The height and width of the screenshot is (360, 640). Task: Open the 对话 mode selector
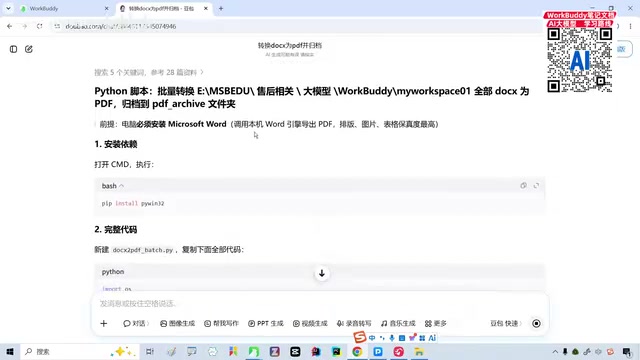pyautogui.click(x=136, y=324)
